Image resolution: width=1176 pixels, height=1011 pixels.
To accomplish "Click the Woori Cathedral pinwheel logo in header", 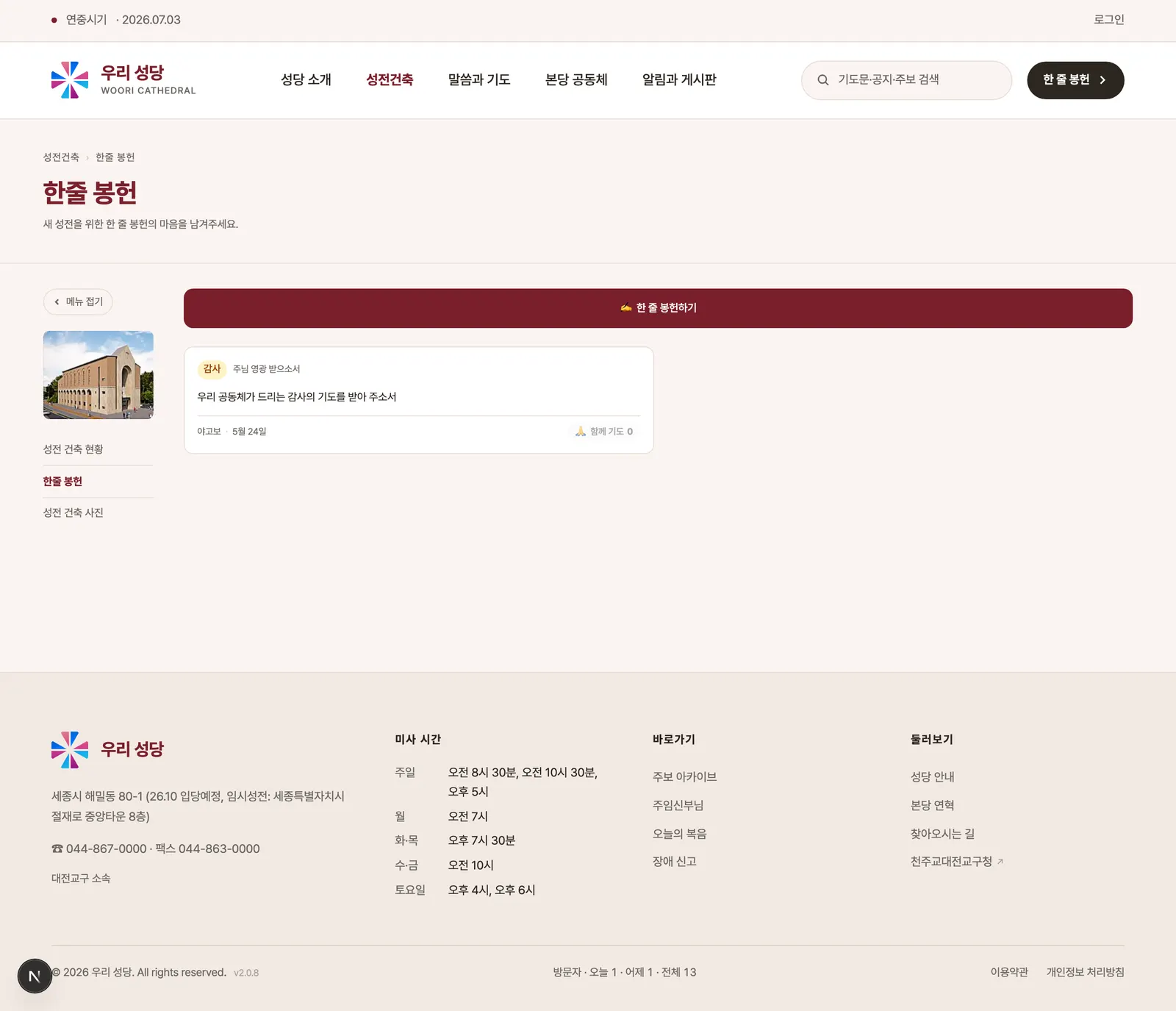I will coord(70,80).
